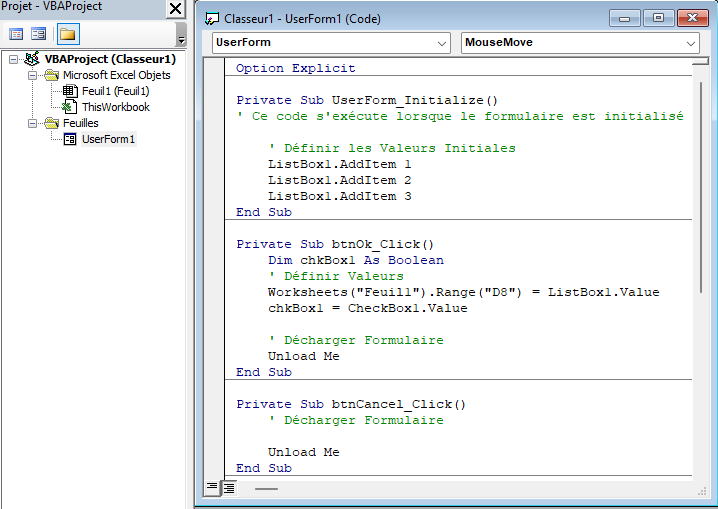Click chkBox1 = CheckBox1.Value line

[368, 309]
